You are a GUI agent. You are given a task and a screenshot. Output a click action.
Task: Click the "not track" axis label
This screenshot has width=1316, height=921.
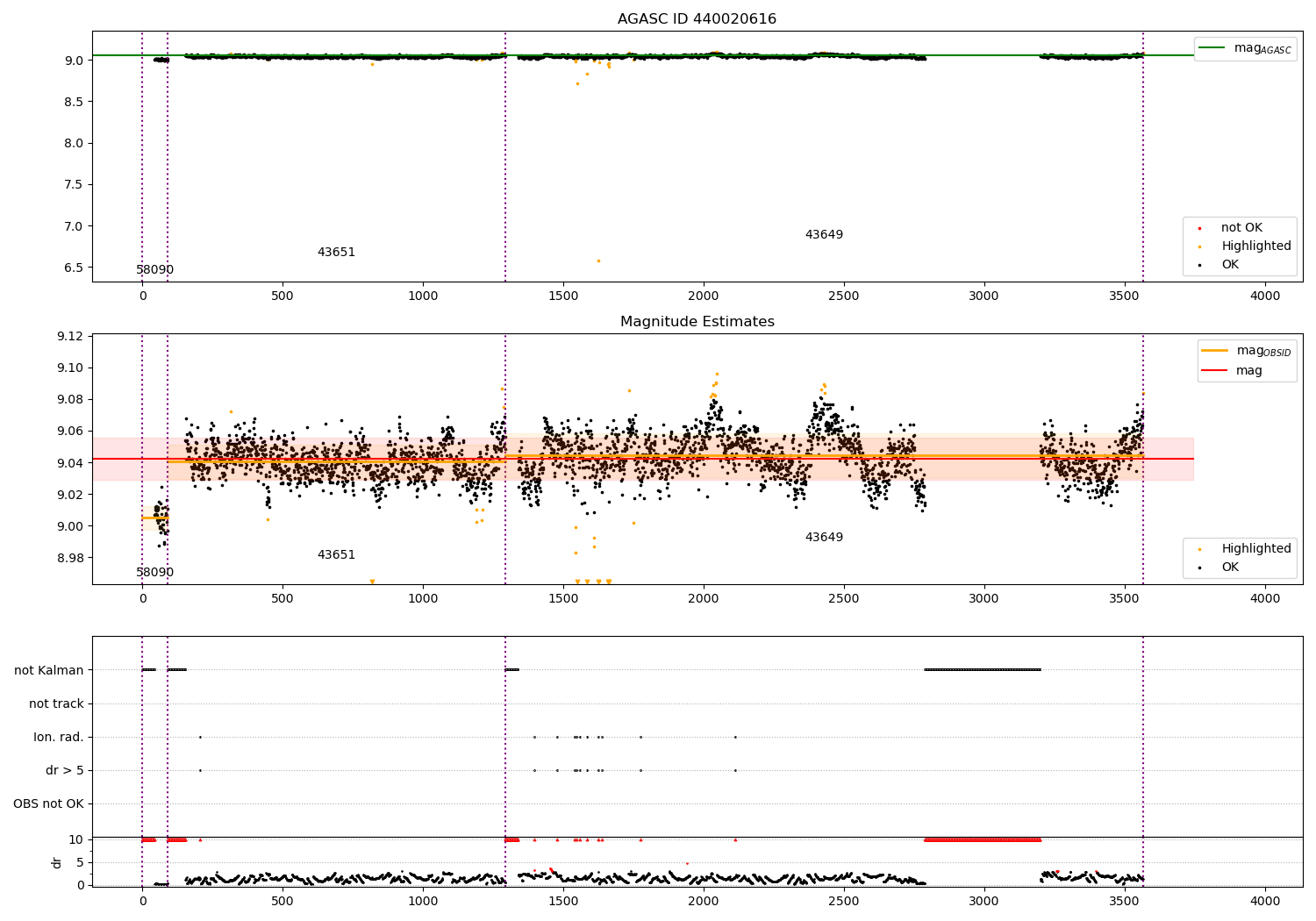[x=56, y=703]
